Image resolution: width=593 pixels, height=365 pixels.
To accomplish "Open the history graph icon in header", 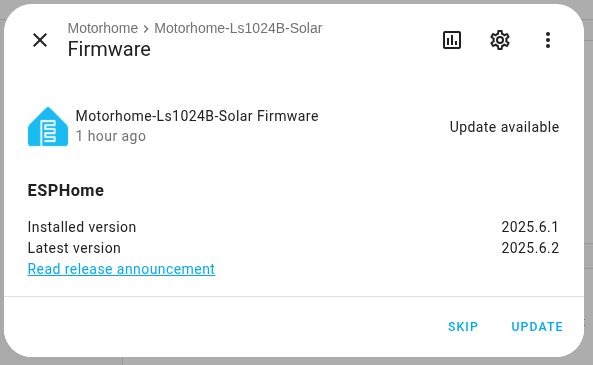I will tap(452, 40).
